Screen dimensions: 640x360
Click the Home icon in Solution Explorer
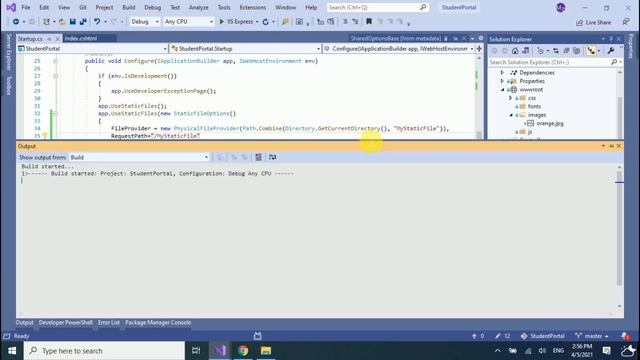(x=515, y=51)
